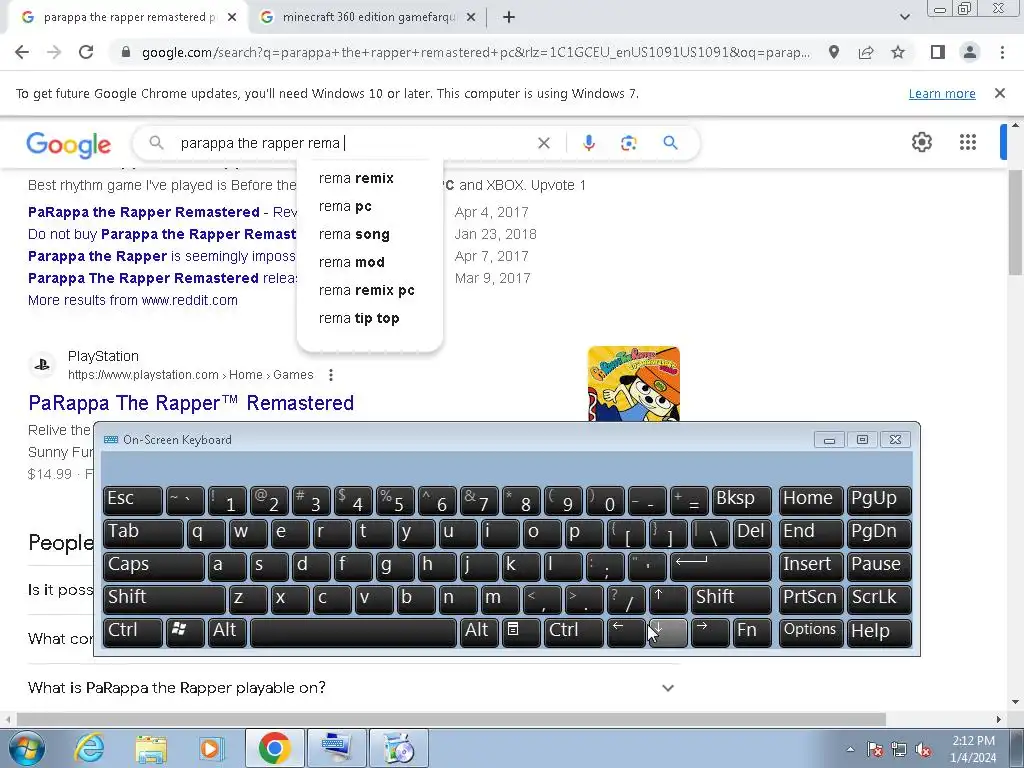Image resolution: width=1024 pixels, height=768 pixels.
Task: Toggle the right Alt key
Action: coord(479,632)
